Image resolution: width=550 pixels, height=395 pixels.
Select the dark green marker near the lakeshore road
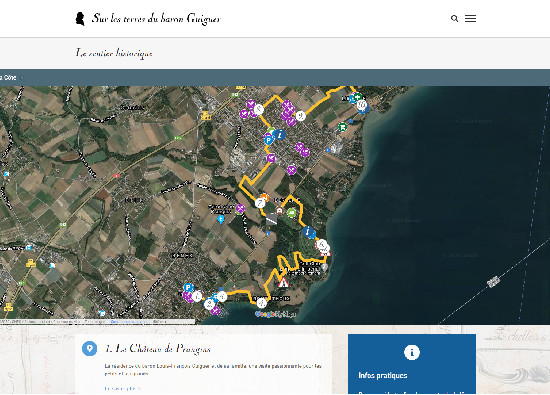[x=342, y=127]
